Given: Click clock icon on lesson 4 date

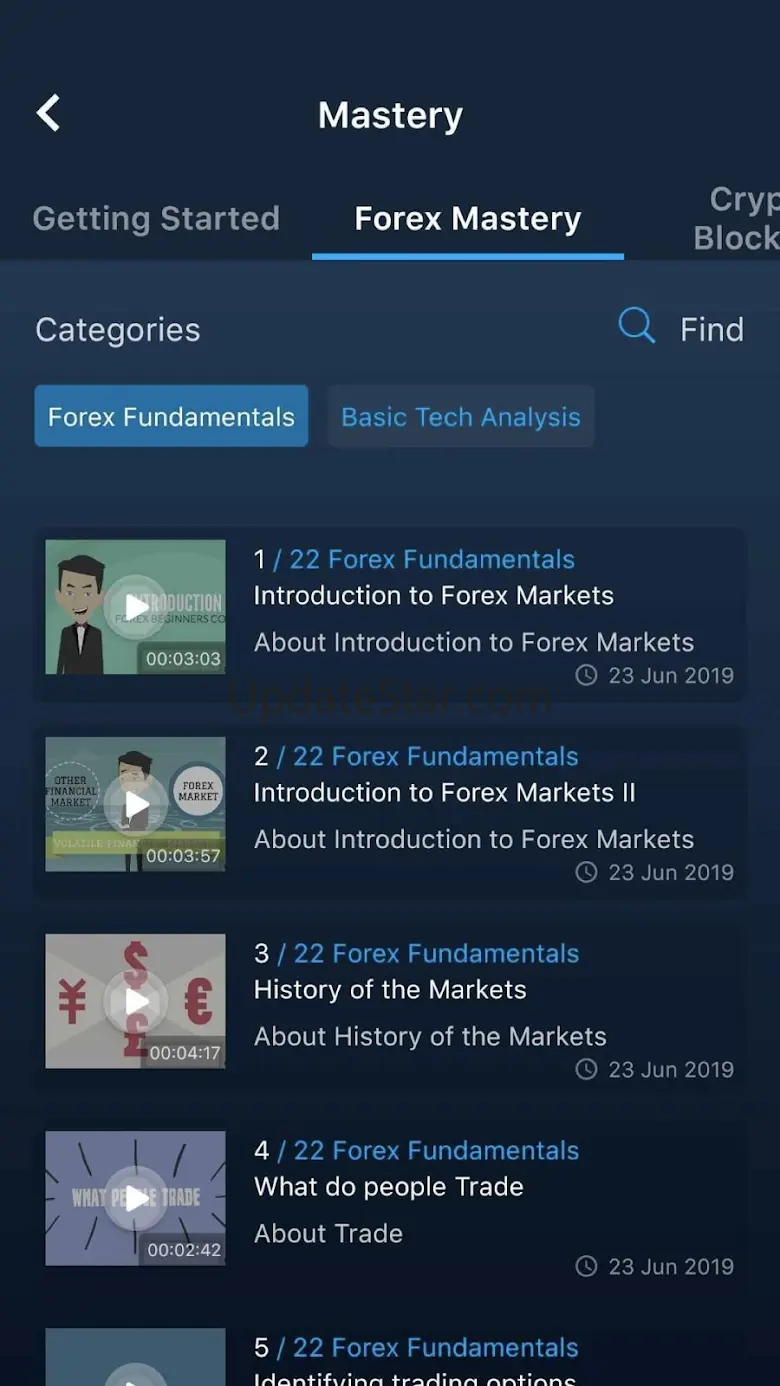Looking at the screenshot, I should point(586,1267).
